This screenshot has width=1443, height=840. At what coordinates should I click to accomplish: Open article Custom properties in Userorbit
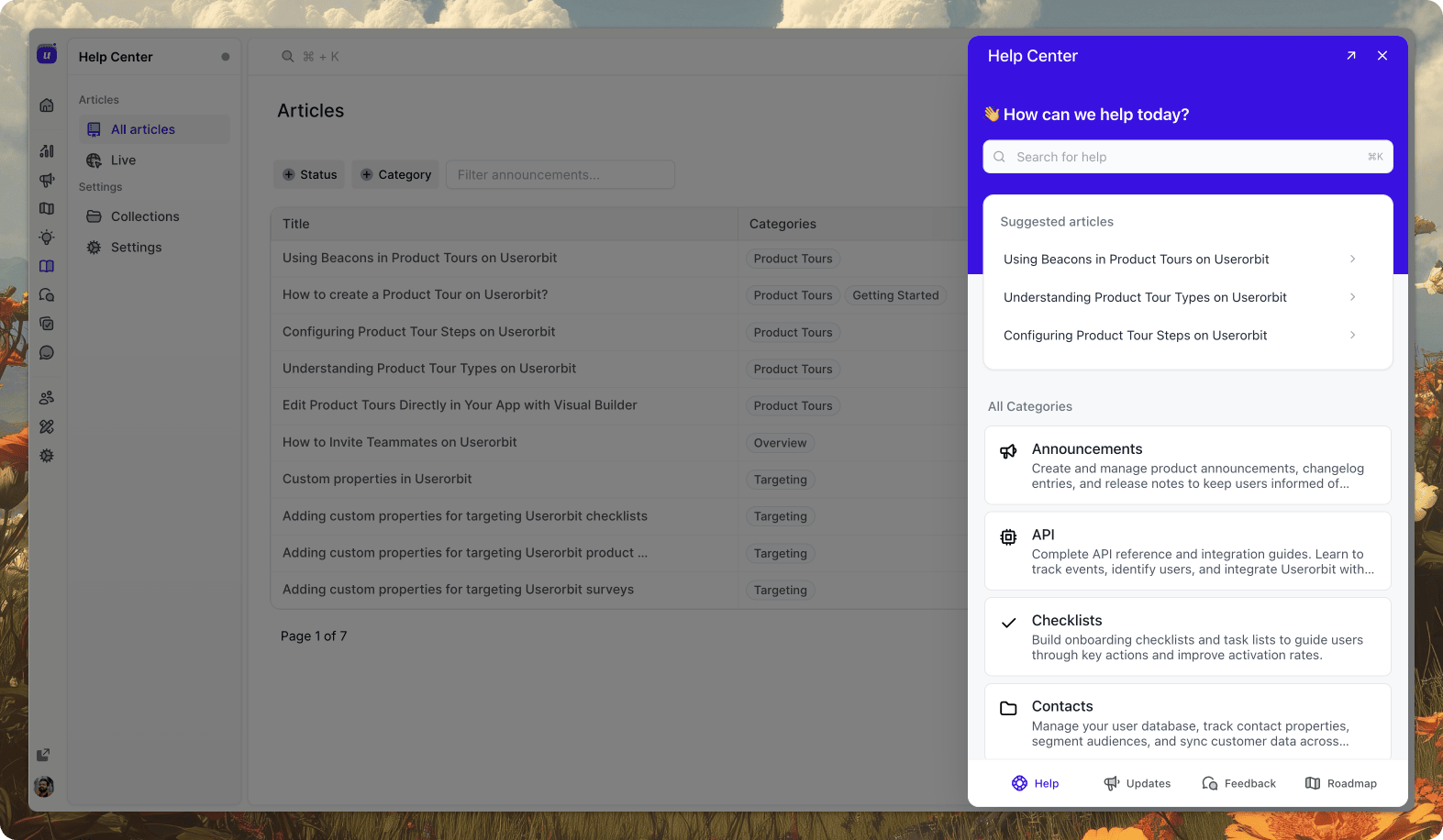[x=377, y=479]
